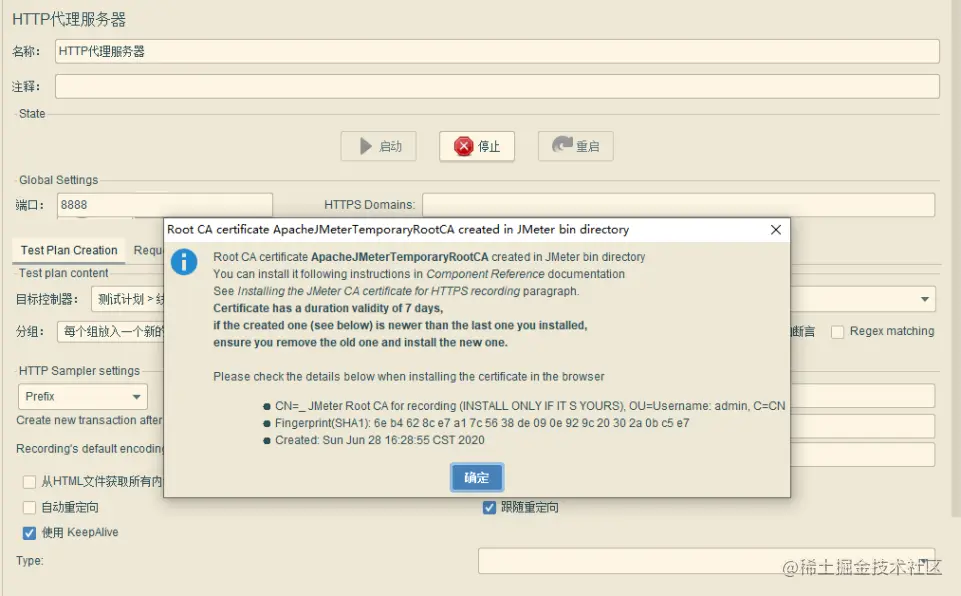The width and height of the screenshot is (961, 596).
Task: Click the 端口 port field showing 8888
Action: (165, 205)
